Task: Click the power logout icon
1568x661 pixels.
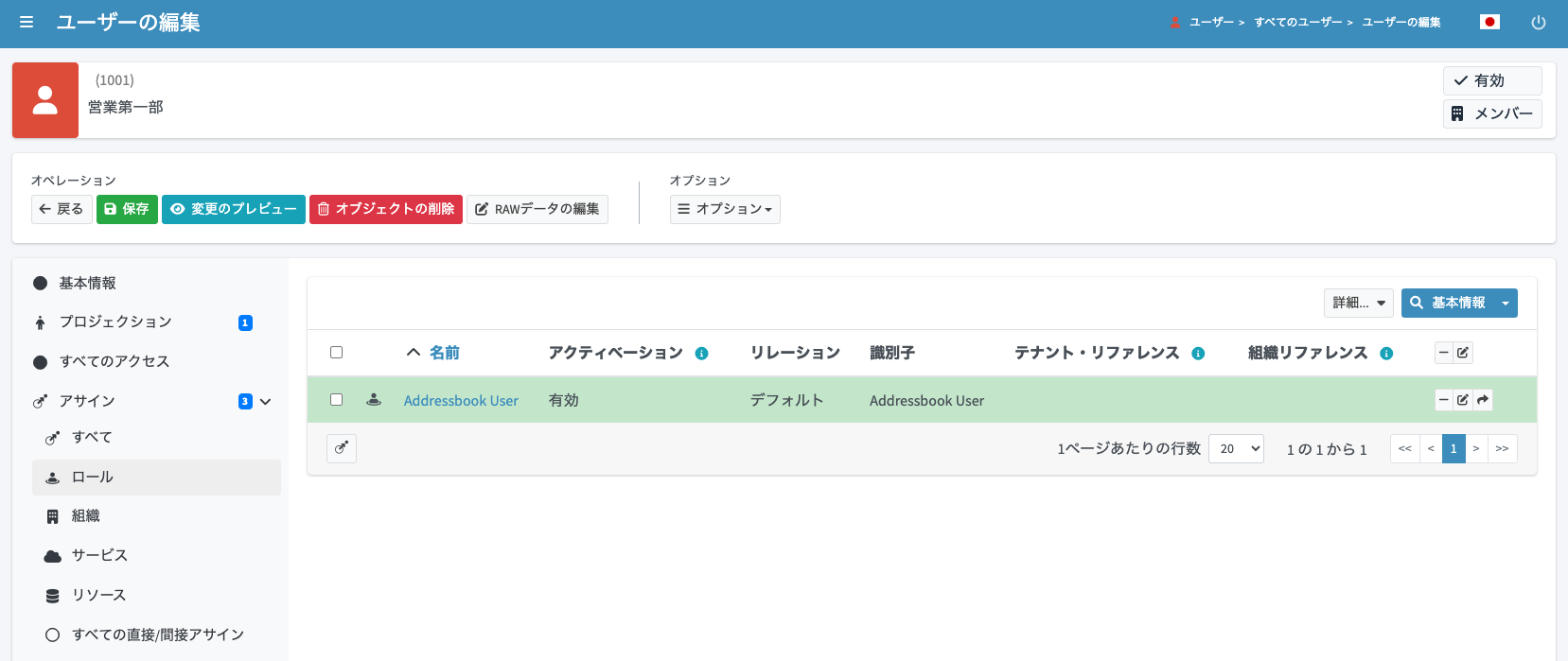Action: tap(1539, 23)
